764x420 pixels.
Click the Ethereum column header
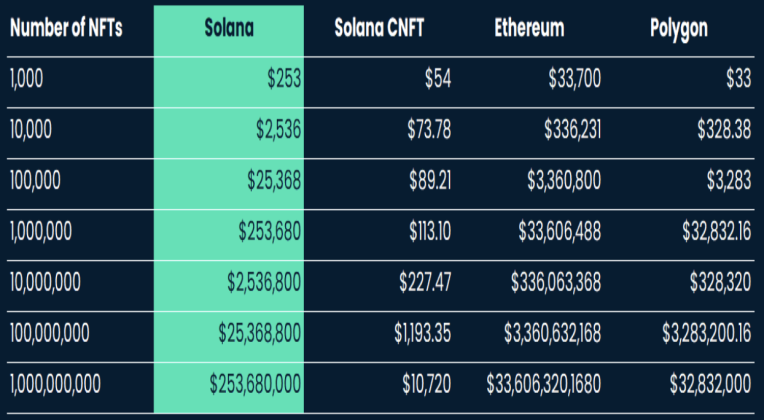pos(529,28)
